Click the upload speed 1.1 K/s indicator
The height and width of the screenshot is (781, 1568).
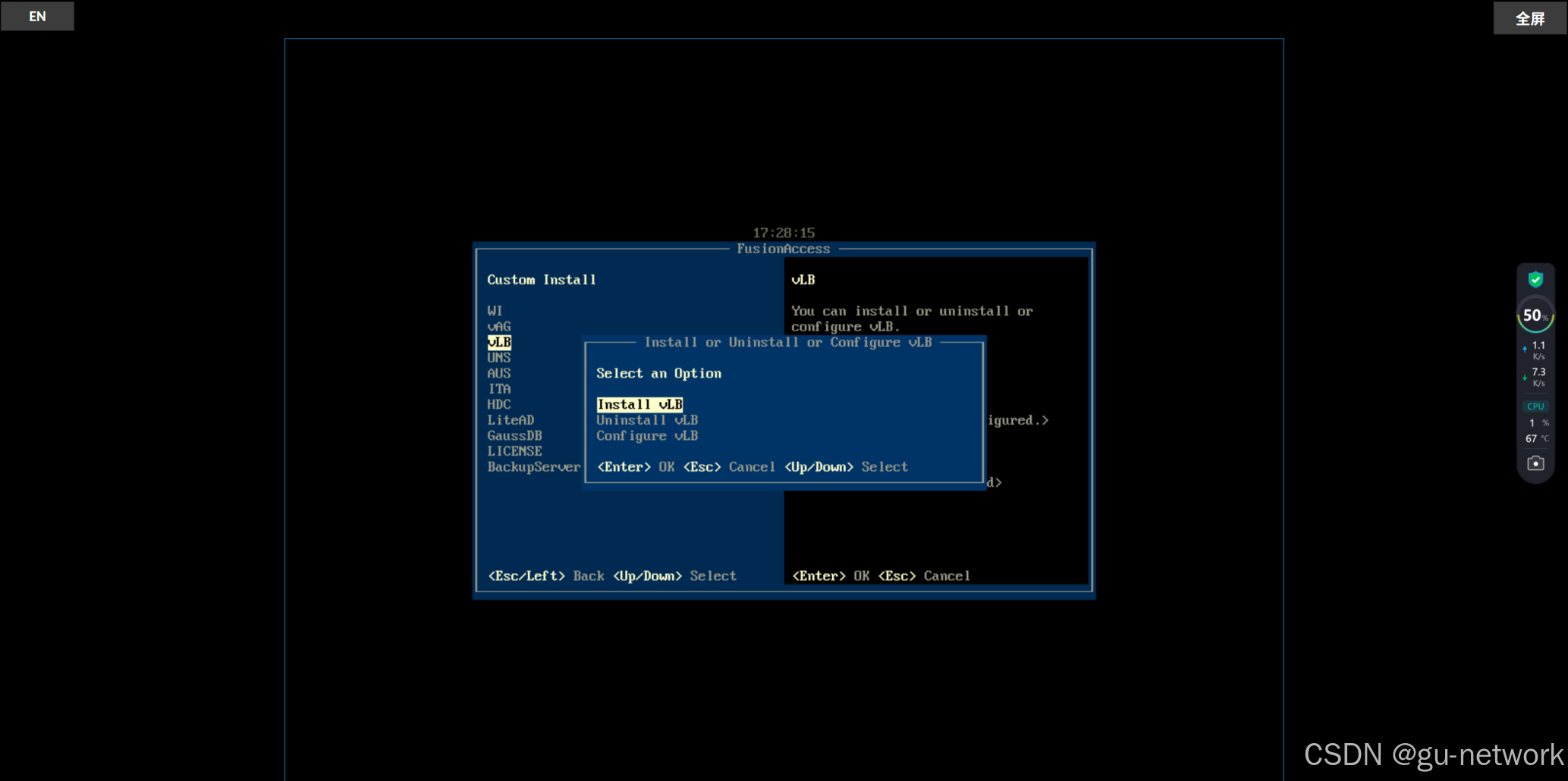pos(1535,350)
